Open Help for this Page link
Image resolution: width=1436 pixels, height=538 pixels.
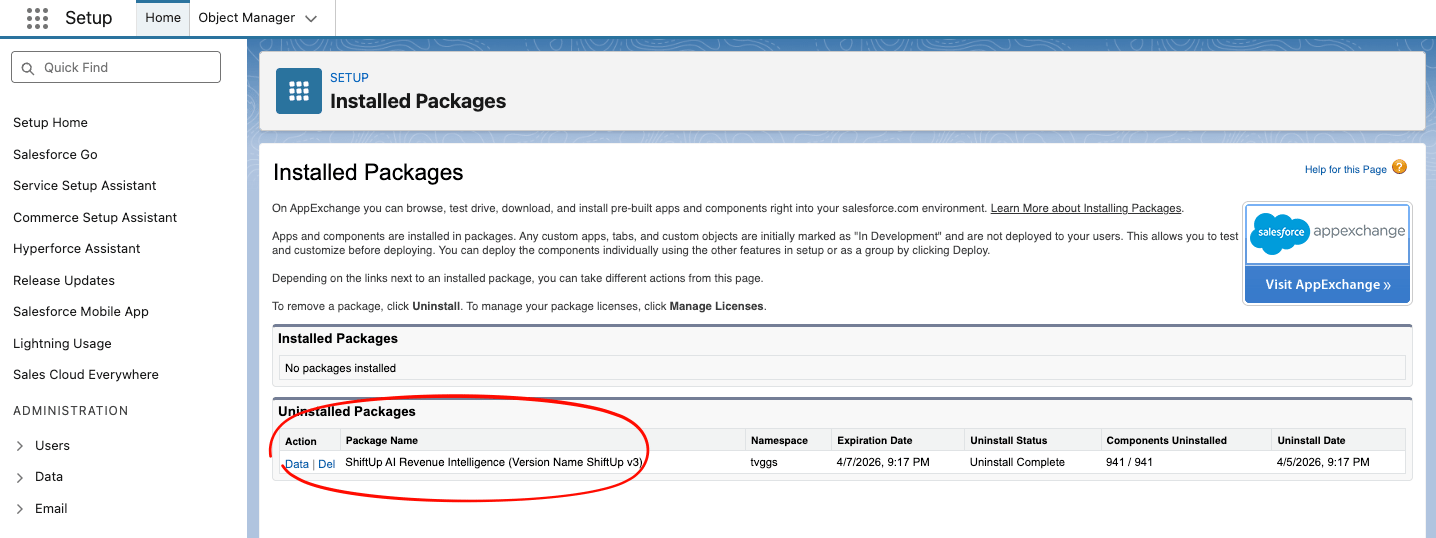pos(1346,170)
